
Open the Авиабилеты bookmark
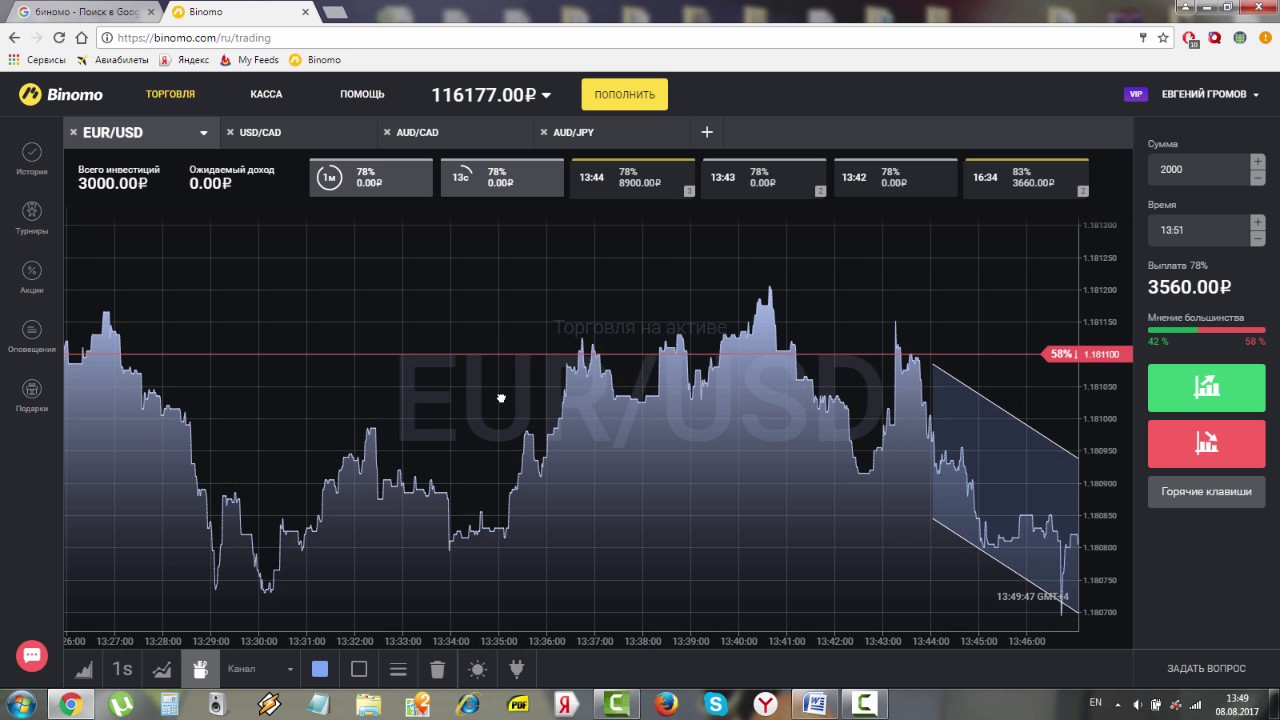(113, 60)
